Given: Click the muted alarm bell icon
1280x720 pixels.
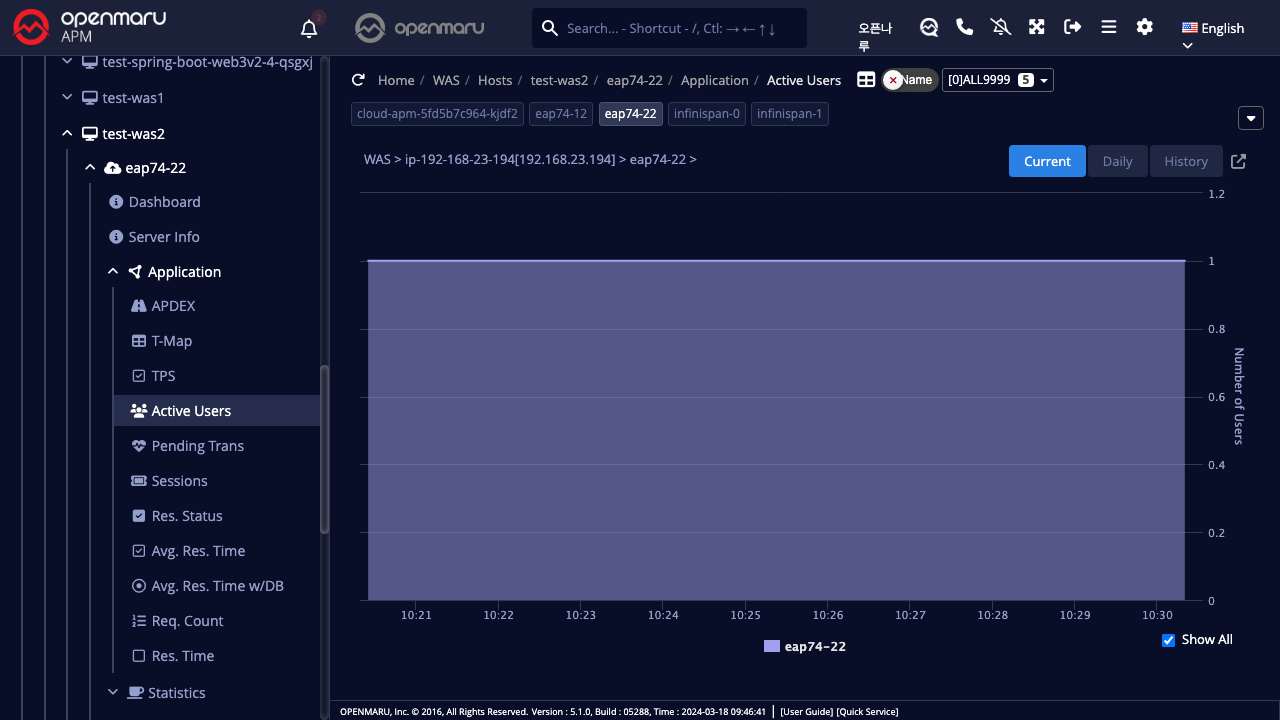Looking at the screenshot, I should pos(1001,27).
